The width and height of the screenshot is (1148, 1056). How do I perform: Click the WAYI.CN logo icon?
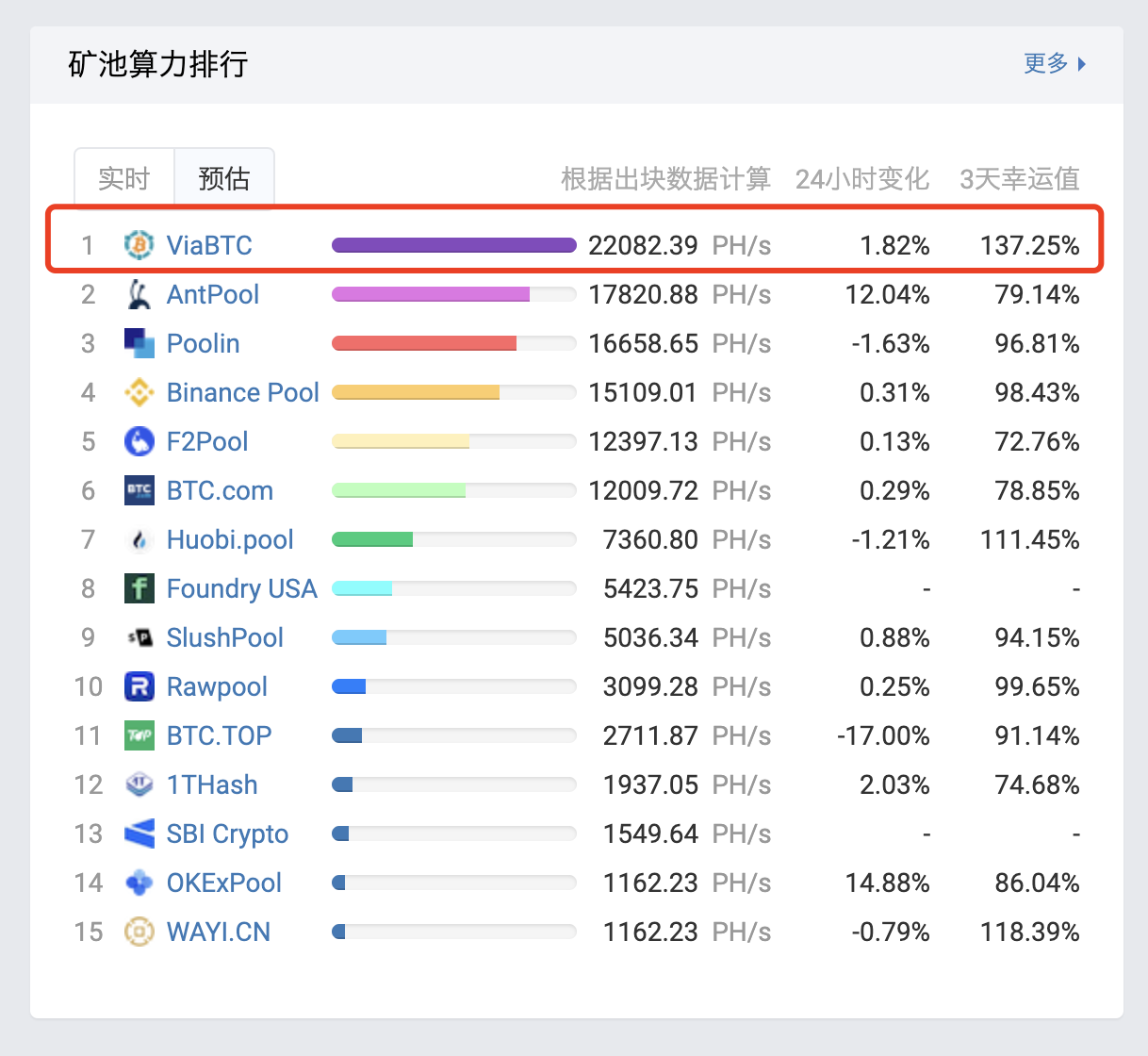pos(139,932)
